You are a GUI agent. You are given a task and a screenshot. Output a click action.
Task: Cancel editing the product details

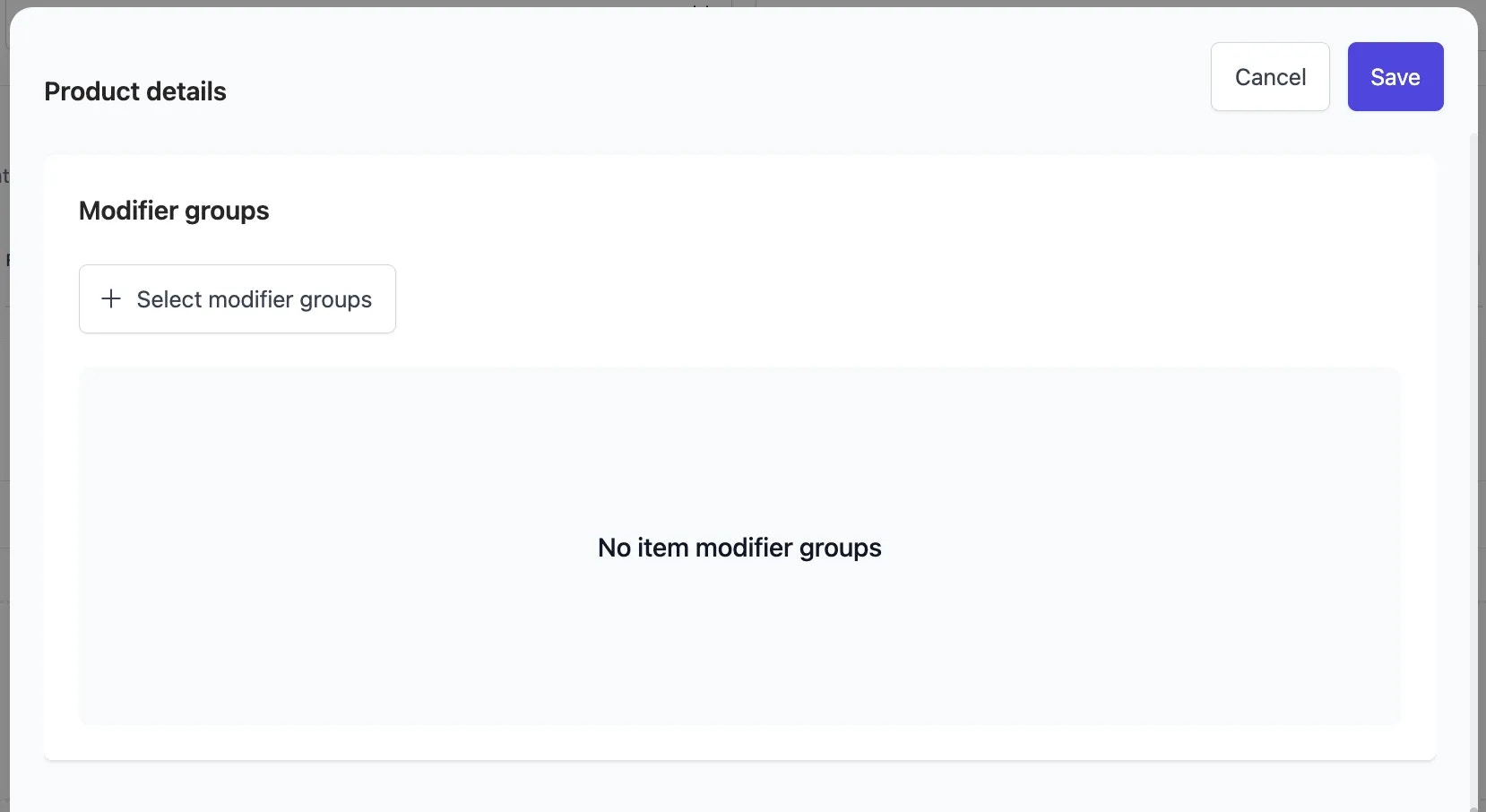pyautogui.click(x=1270, y=76)
